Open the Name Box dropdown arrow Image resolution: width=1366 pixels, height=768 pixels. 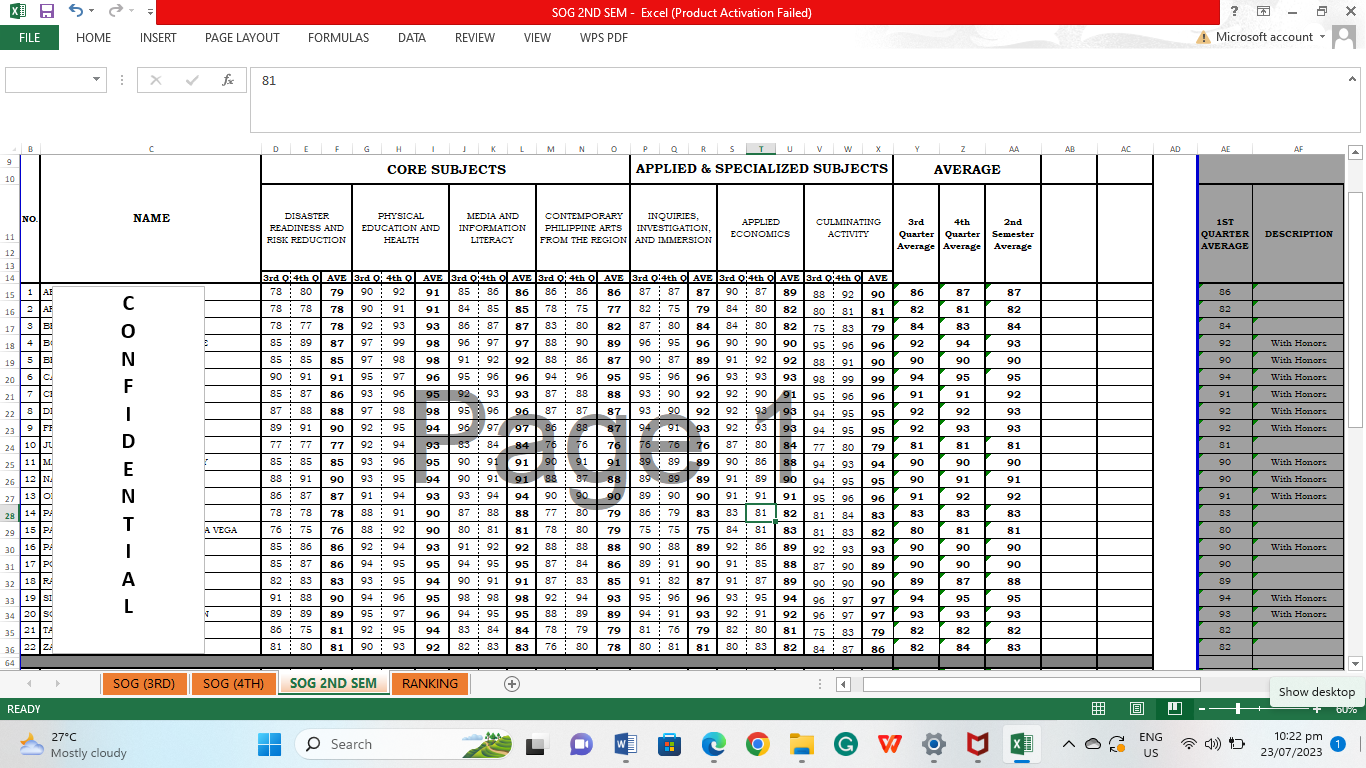click(x=97, y=80)
